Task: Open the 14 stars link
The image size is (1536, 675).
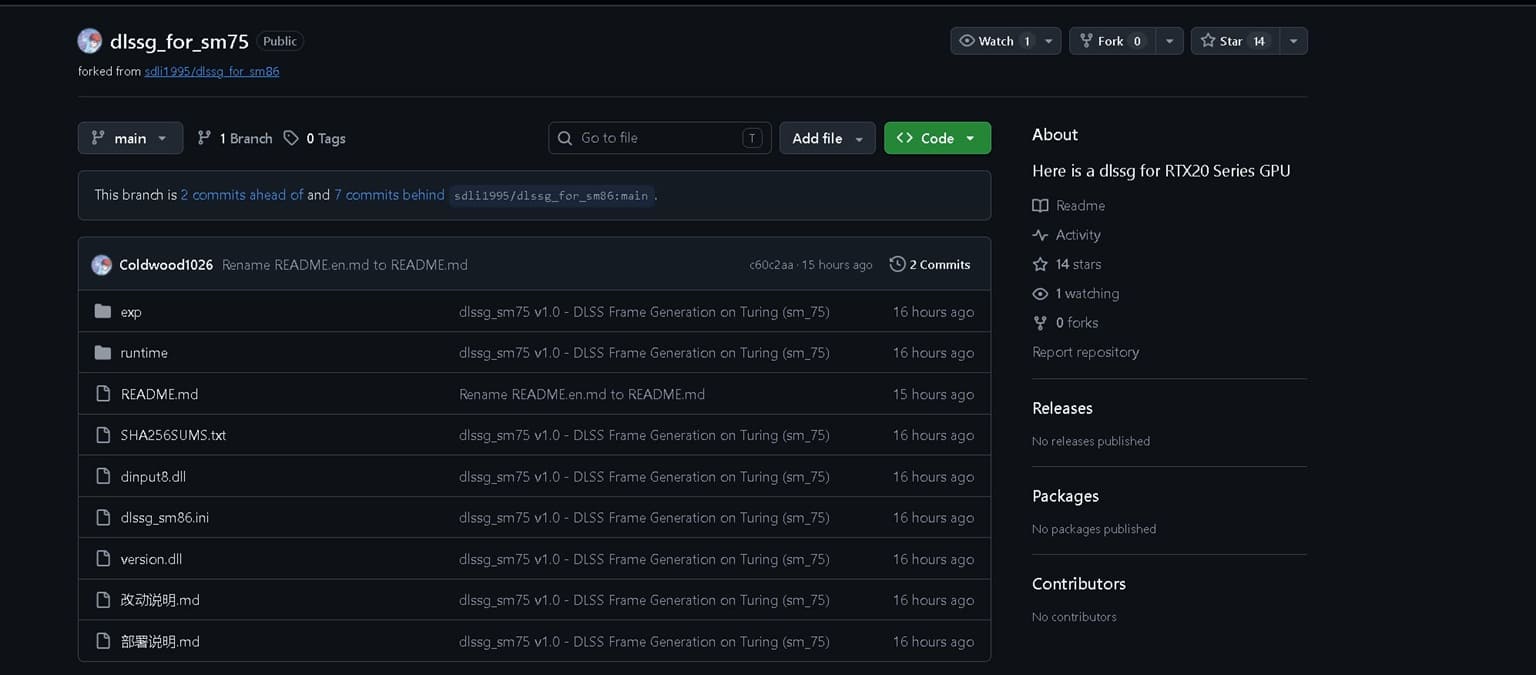Action: pos(1067,264)
